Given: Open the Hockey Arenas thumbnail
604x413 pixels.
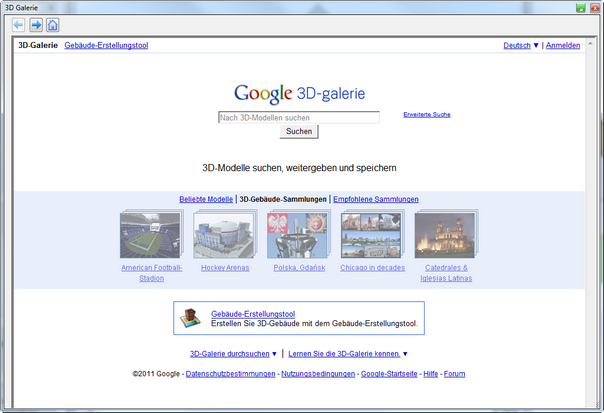Looking at the screenshot, I should pos(225,234).
